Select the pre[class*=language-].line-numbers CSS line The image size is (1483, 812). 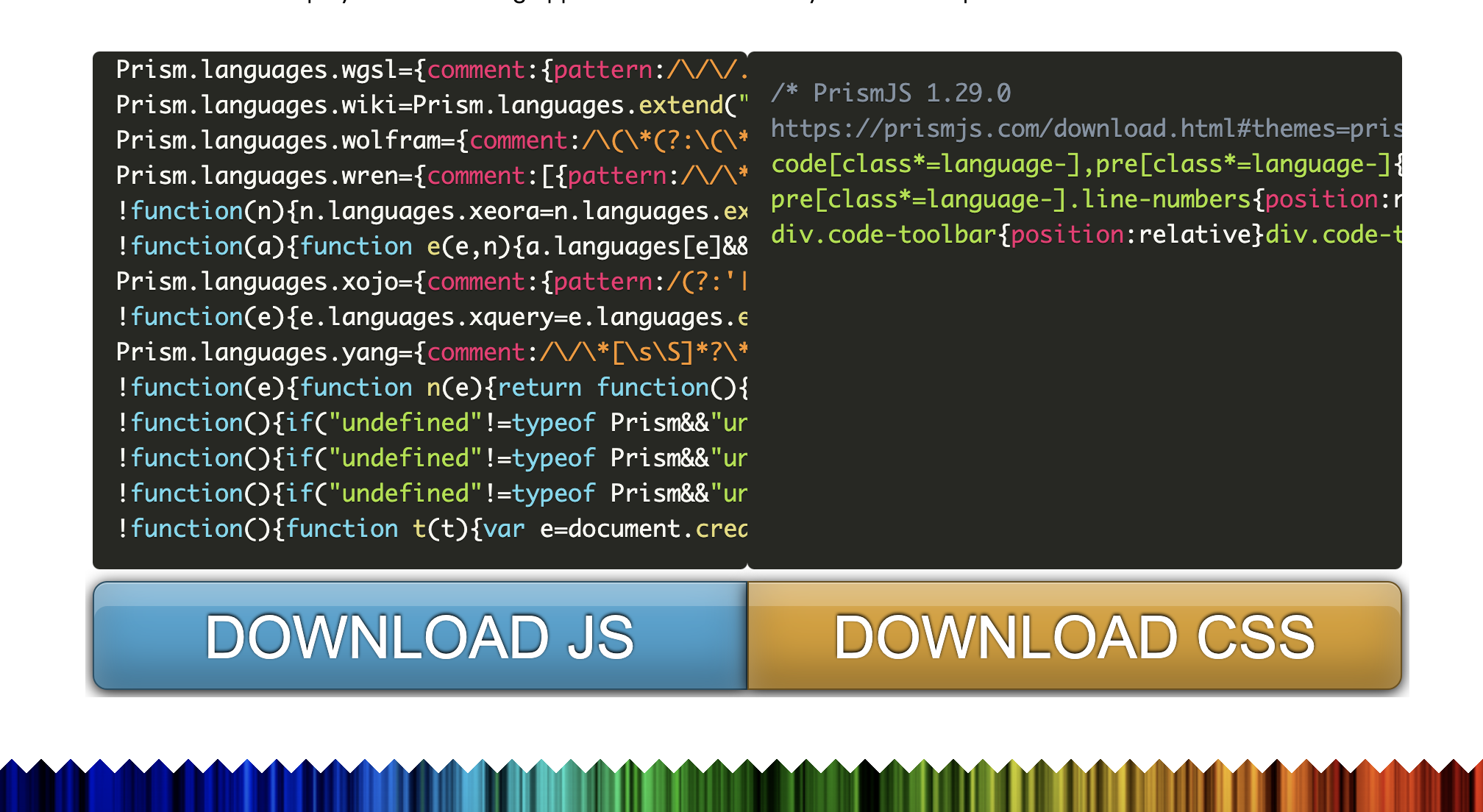coord(1087,199)
